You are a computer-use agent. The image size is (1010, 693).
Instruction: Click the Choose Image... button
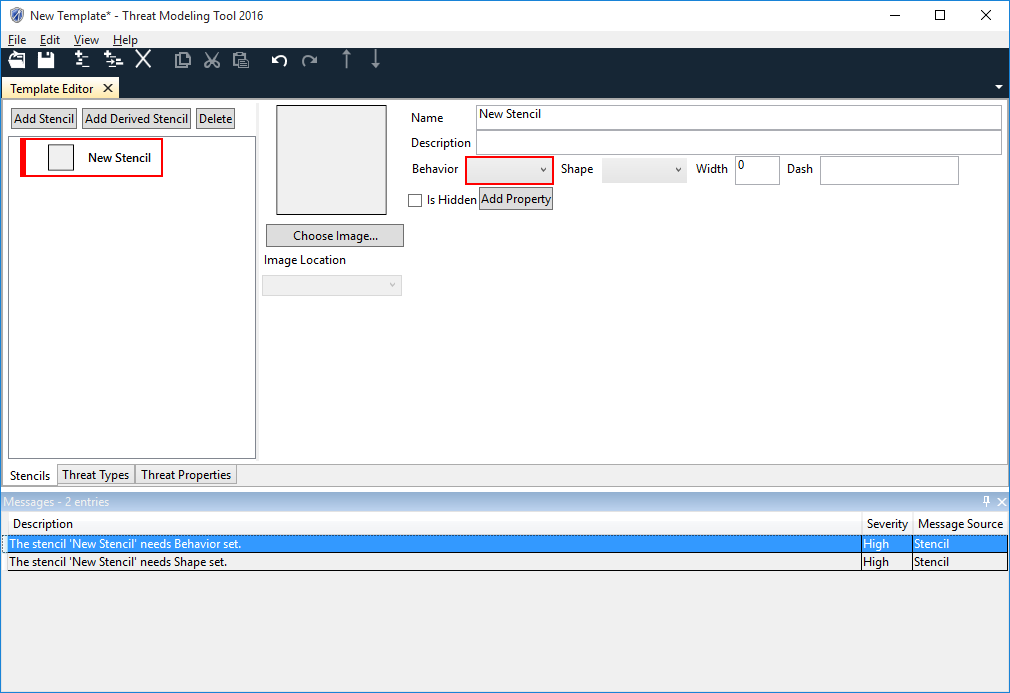click(x=335, y=236)
